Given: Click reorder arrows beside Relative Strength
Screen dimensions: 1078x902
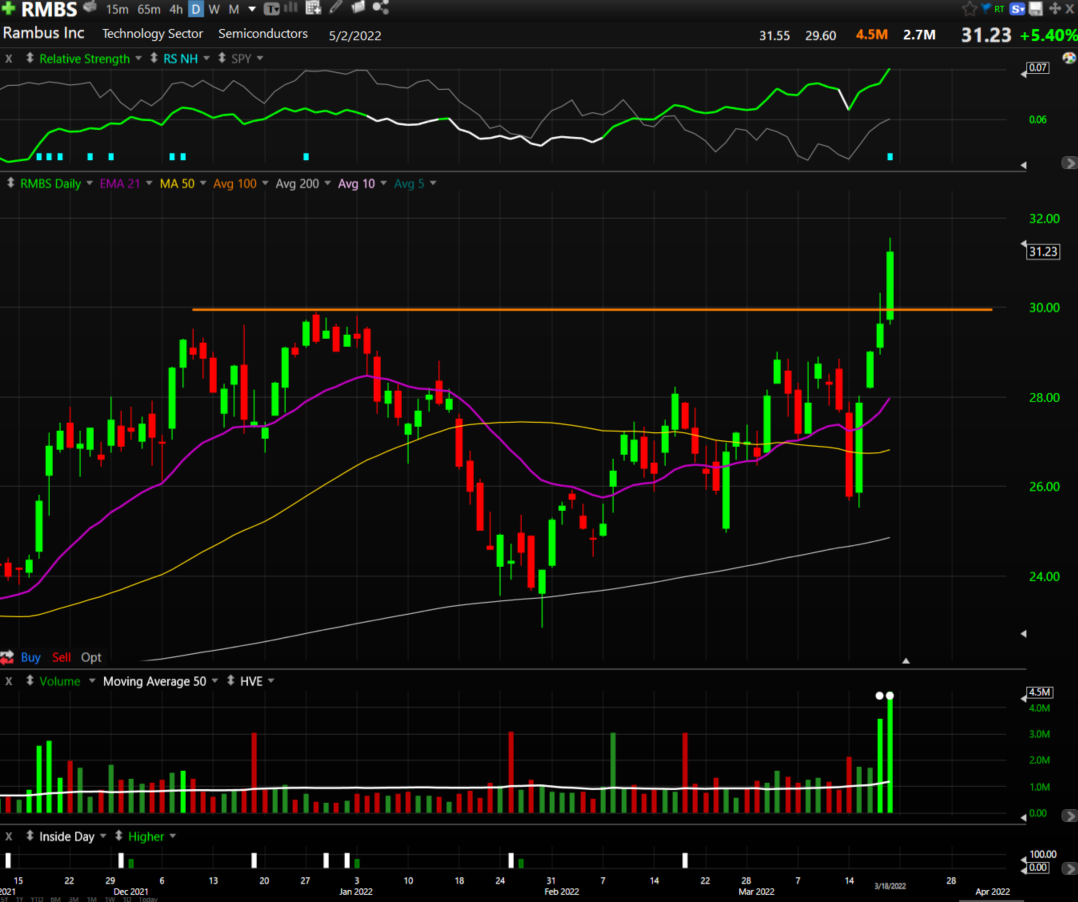Looking at the screenshot, I should pos(30,58).
